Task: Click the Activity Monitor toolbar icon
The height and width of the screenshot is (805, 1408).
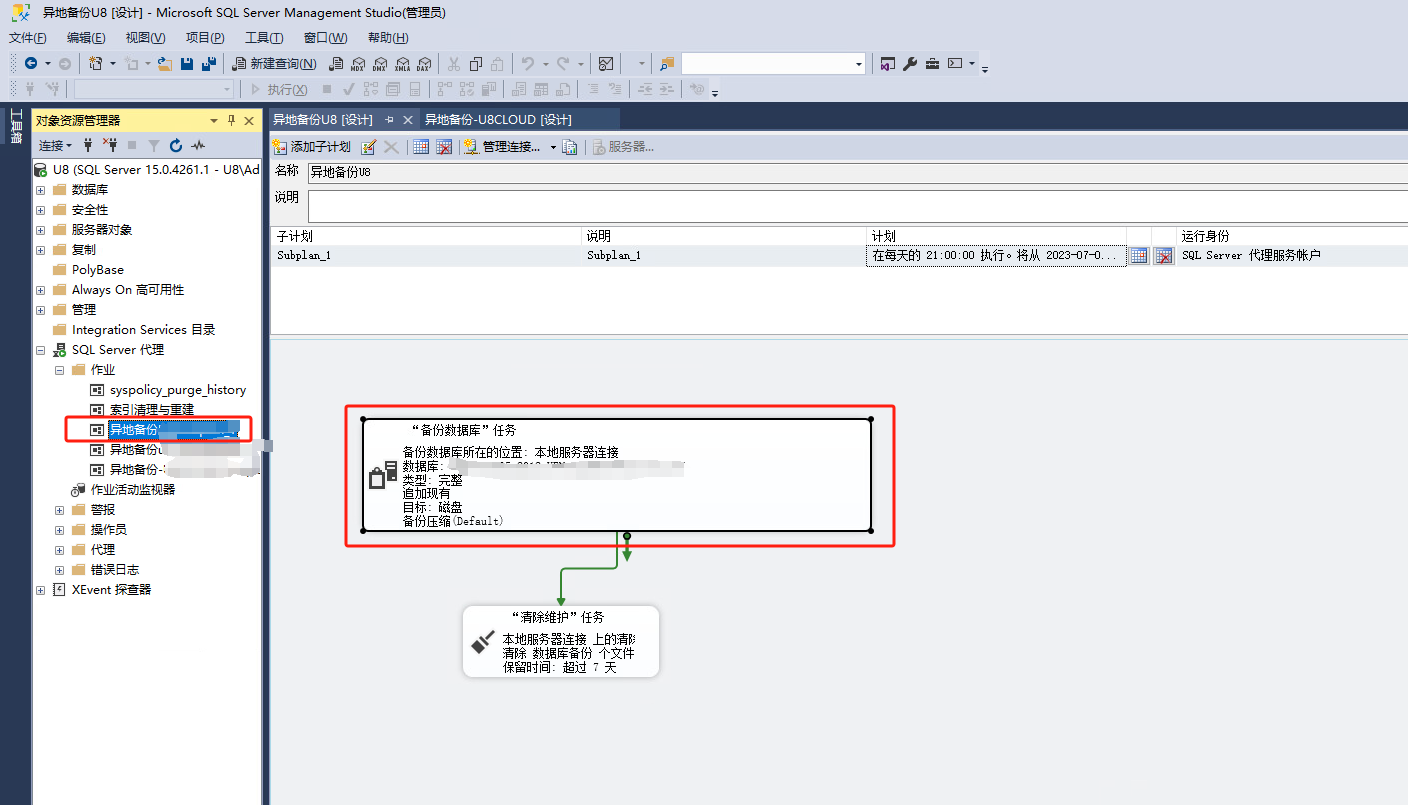Action: point(606,64)
